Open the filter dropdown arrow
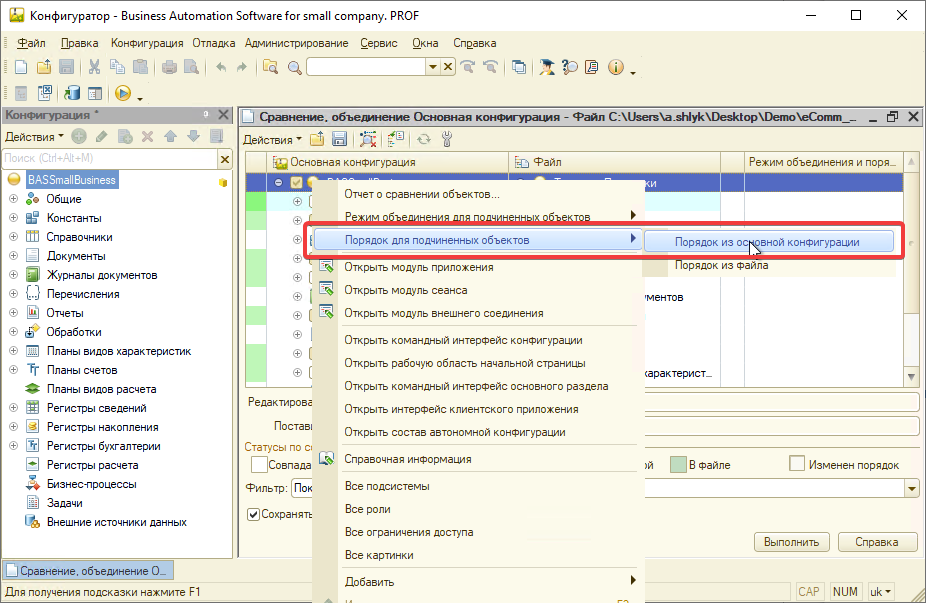This screenshot has width=926, height=603. pos(910,488)
